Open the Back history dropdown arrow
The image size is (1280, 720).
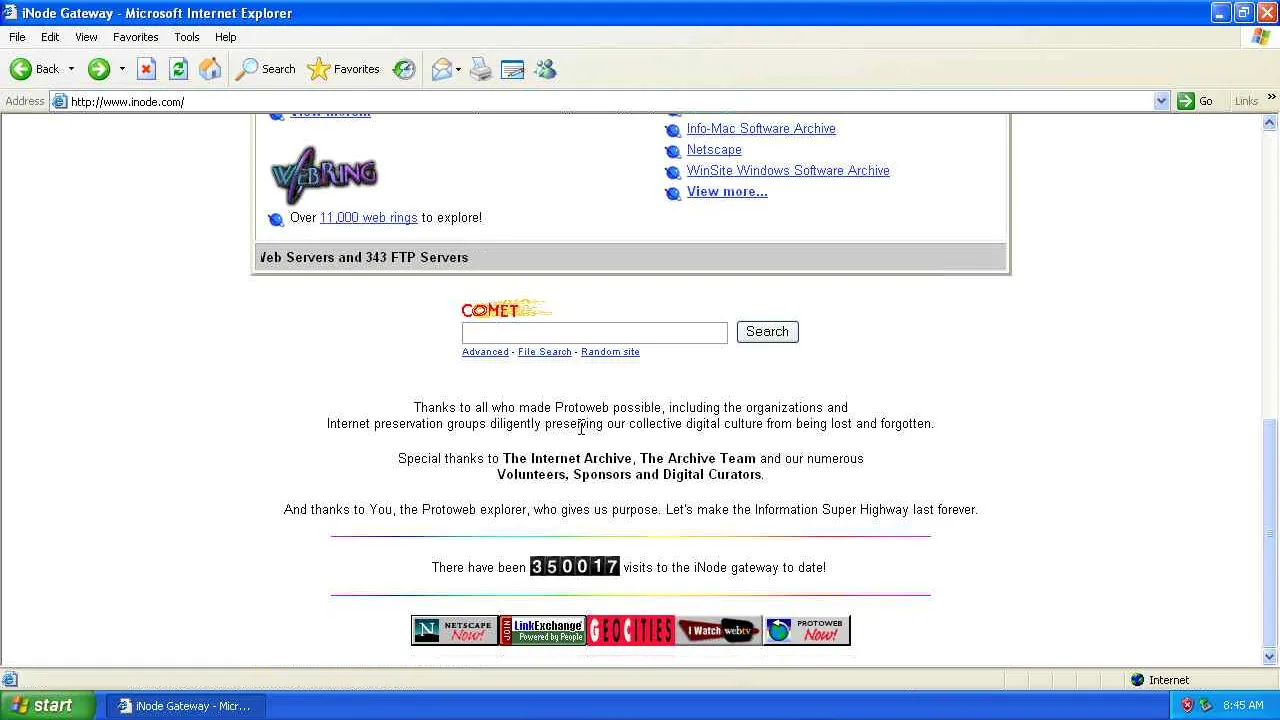point(71,69)
